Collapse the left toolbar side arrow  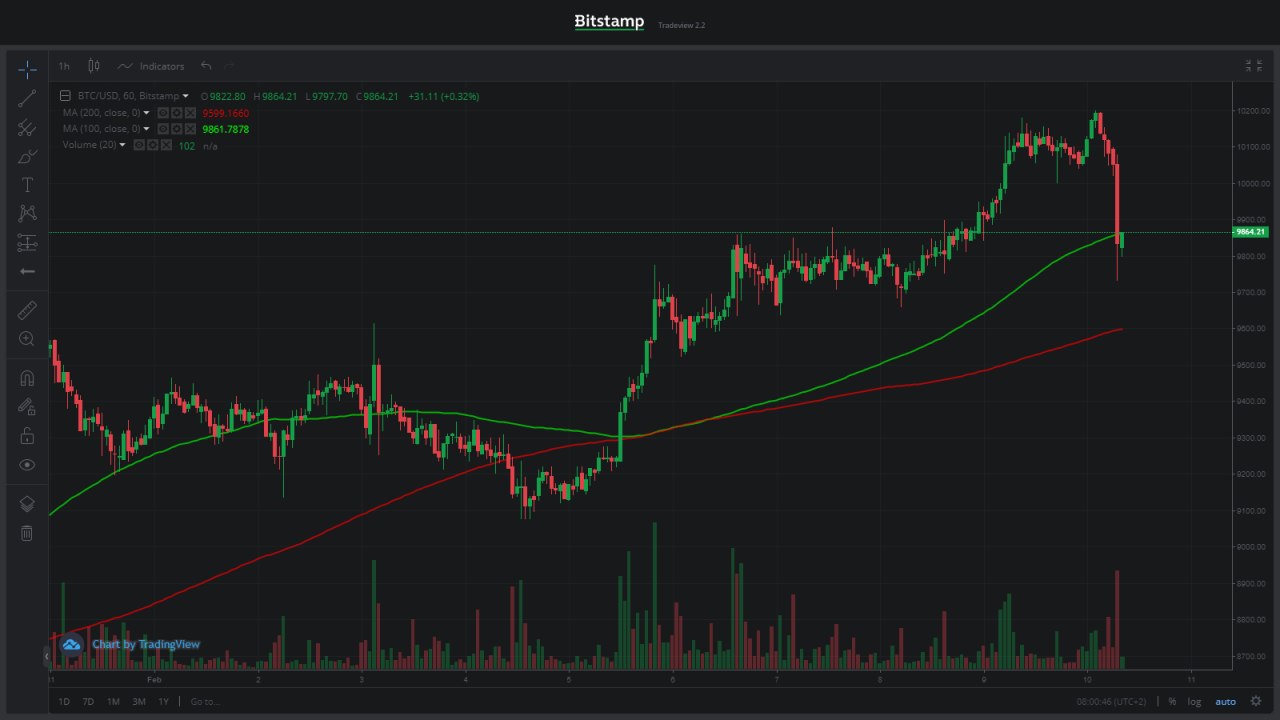click(x=46, y=656)
